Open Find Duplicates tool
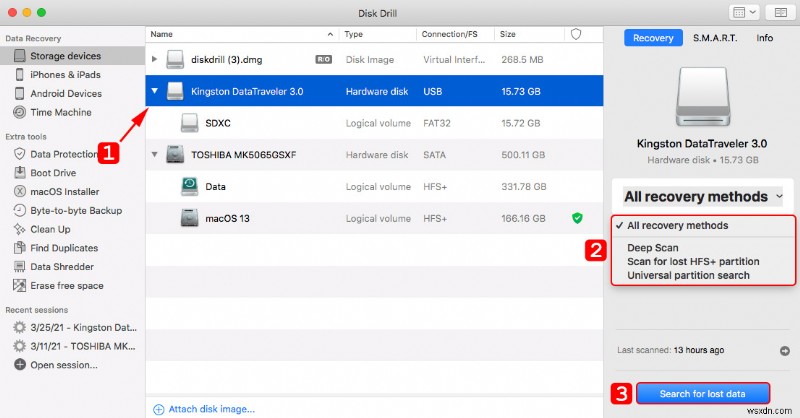 tap(64, 248)
